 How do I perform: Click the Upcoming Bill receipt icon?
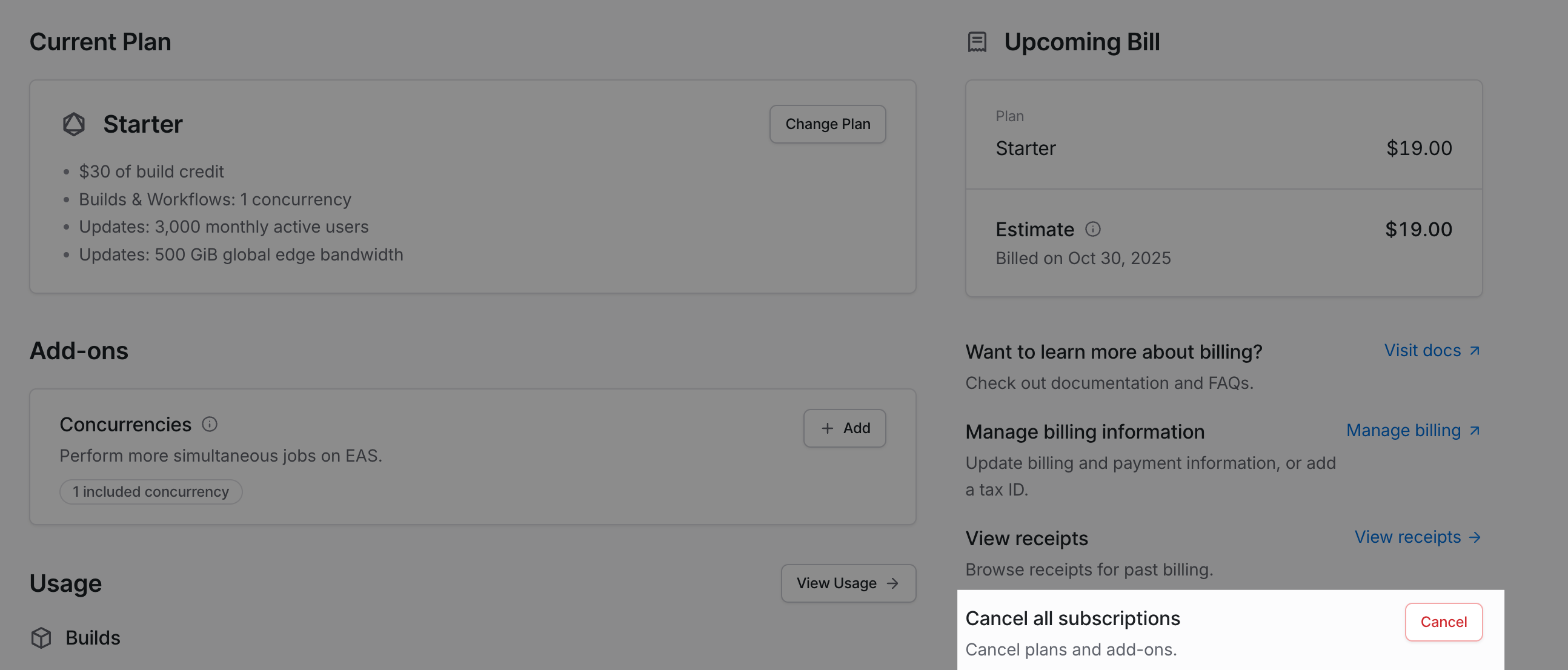pyautogui.click(x=977, y=41)
